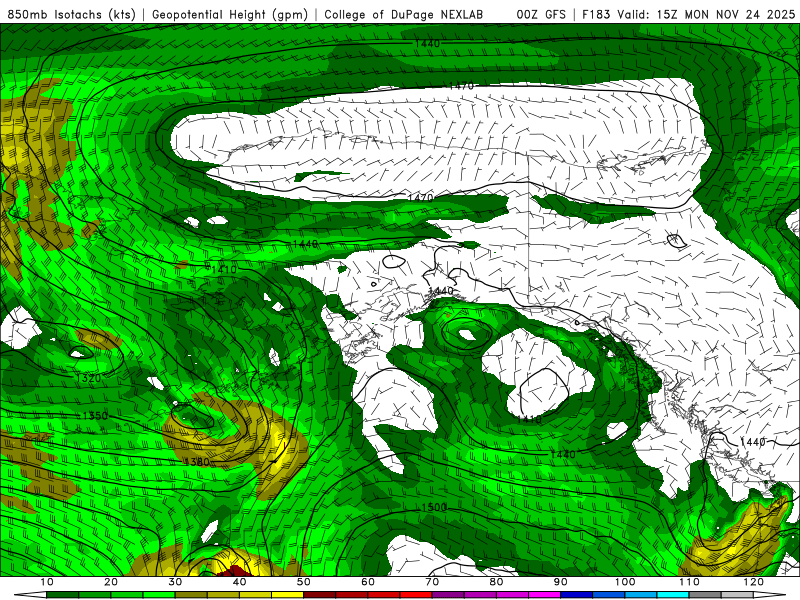Click the bright yellow swatch just before 50
800x600 pixels.
(288, 595)
